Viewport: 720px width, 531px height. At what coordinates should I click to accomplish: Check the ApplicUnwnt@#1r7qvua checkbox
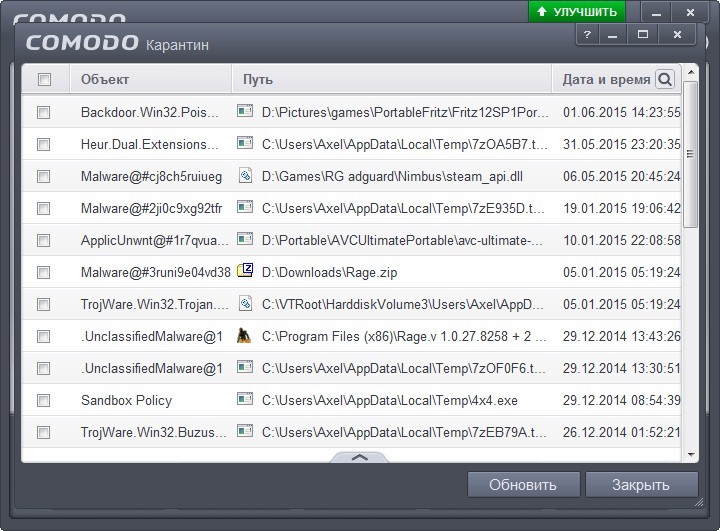(44, 240)
